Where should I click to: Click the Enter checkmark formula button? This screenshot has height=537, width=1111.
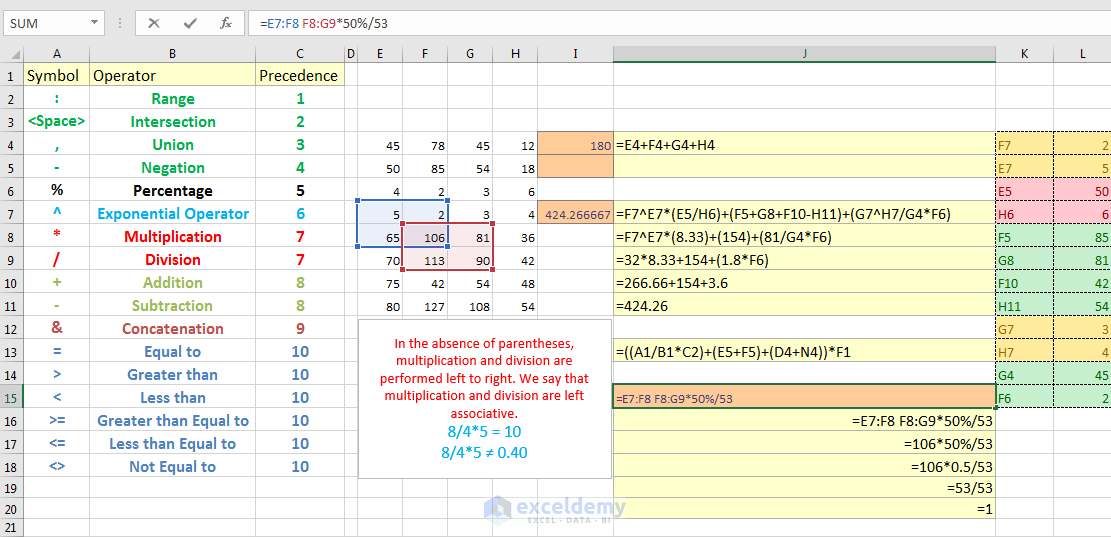pos(190,23)
